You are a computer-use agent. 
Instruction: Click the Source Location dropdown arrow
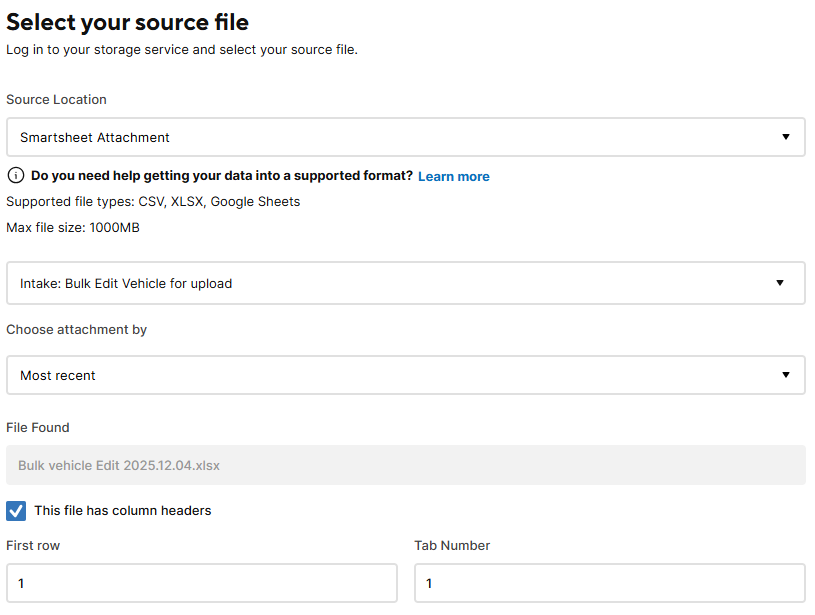coord(785,137)
